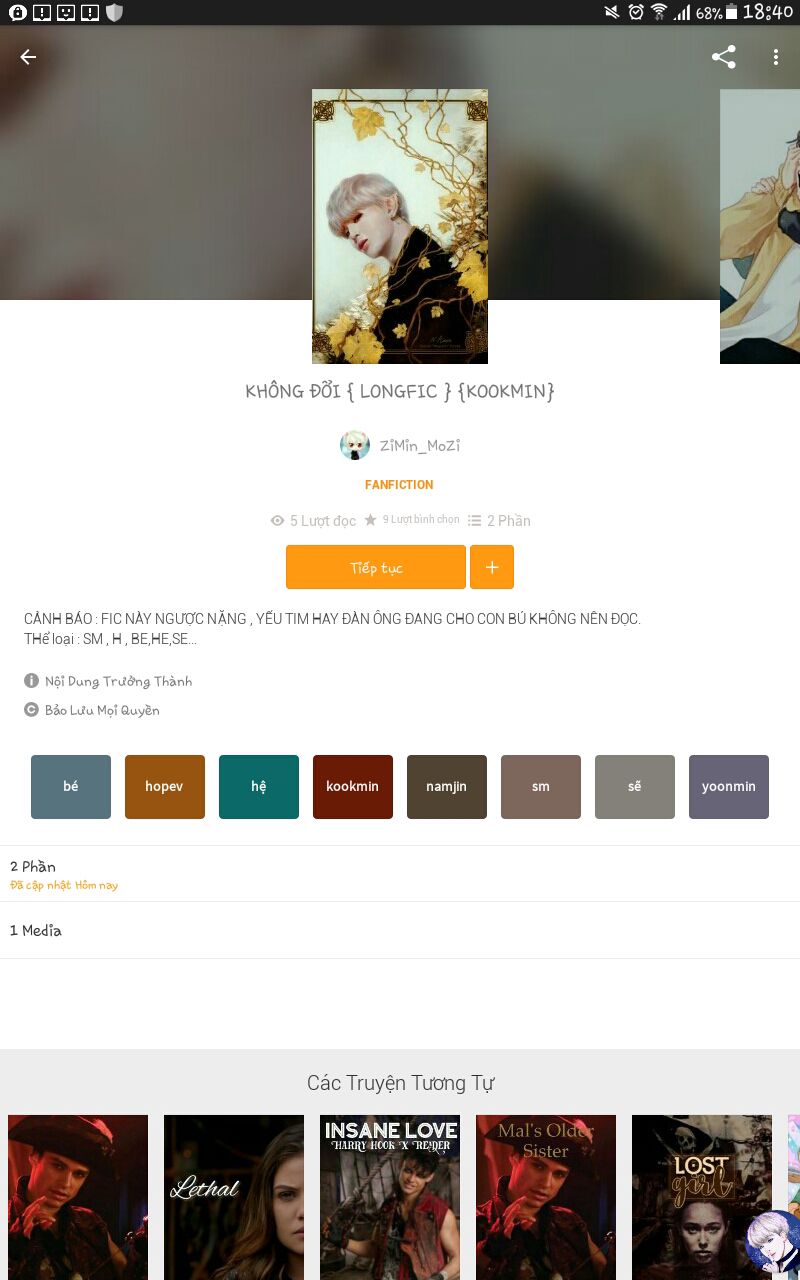Screen dimensions: 800x1280
Task: Expand the 2 Phần parts list
Action: (x=400, y=874)
